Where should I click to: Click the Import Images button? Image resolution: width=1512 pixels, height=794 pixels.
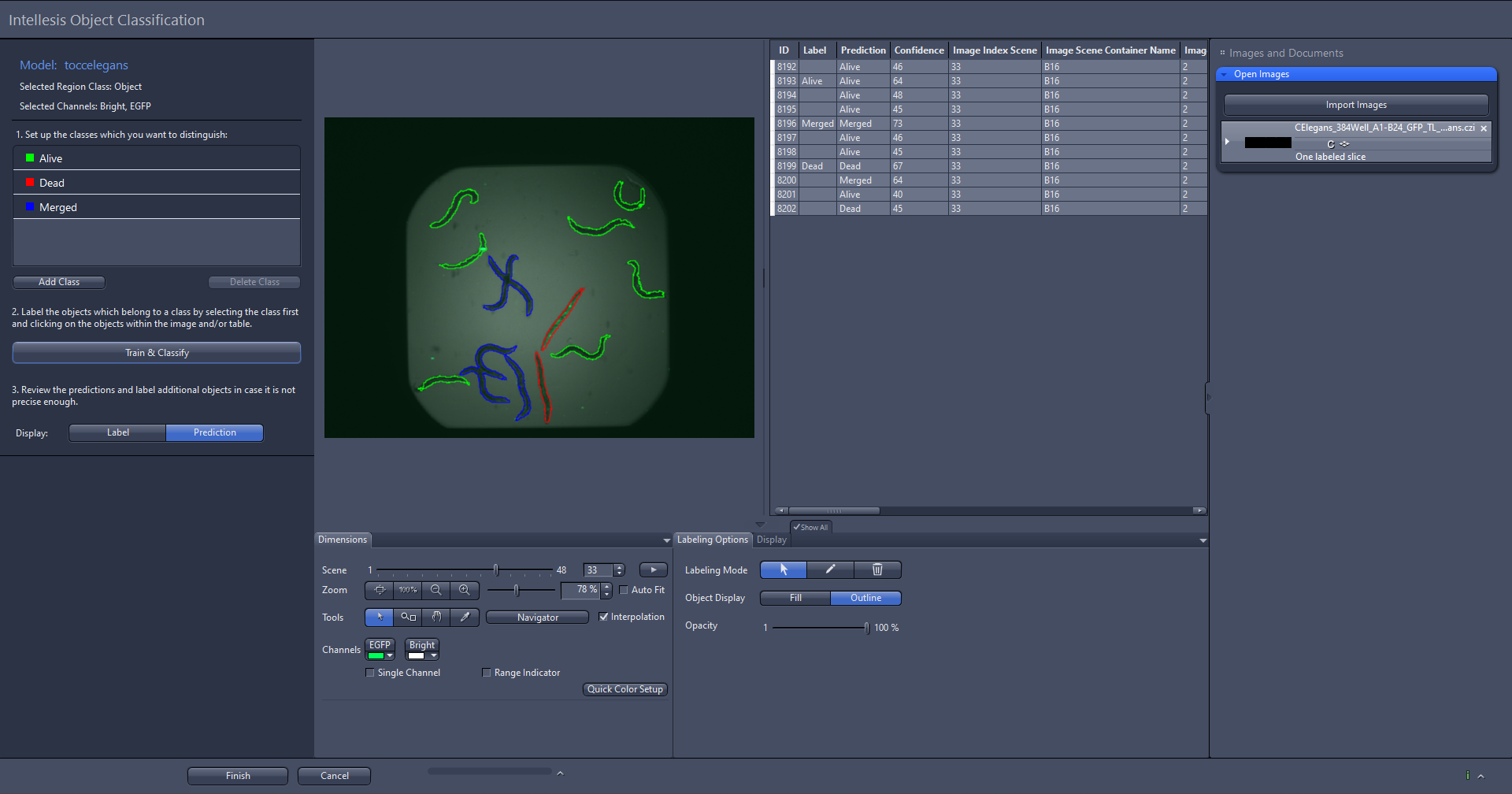[x=1355, y=105]
